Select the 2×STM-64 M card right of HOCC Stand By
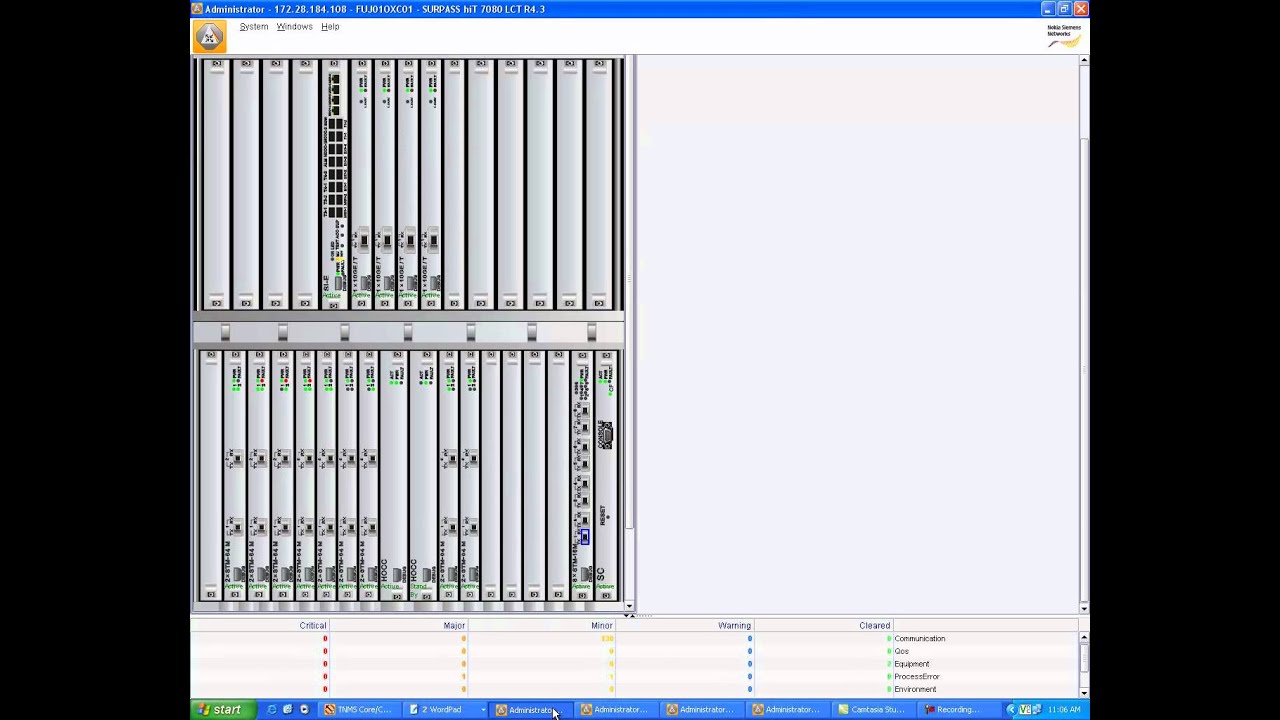 (449, 476)
